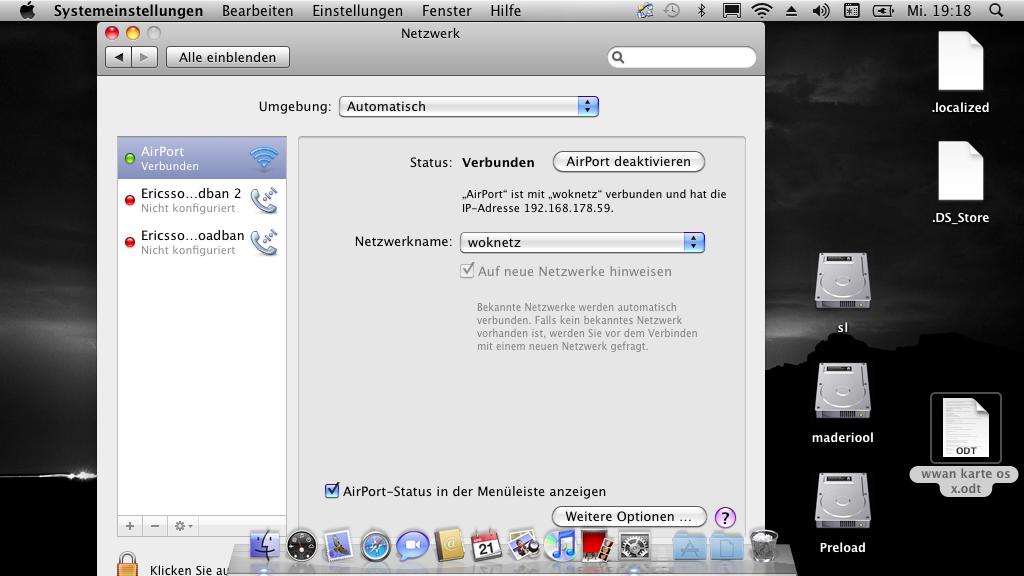Image resolution: width=1024 pixels, height=576 pixels.
Task: Toggle AirPort-Status in der Menüleiste anzeigen checkbox
Action: (x=332, y=490)
